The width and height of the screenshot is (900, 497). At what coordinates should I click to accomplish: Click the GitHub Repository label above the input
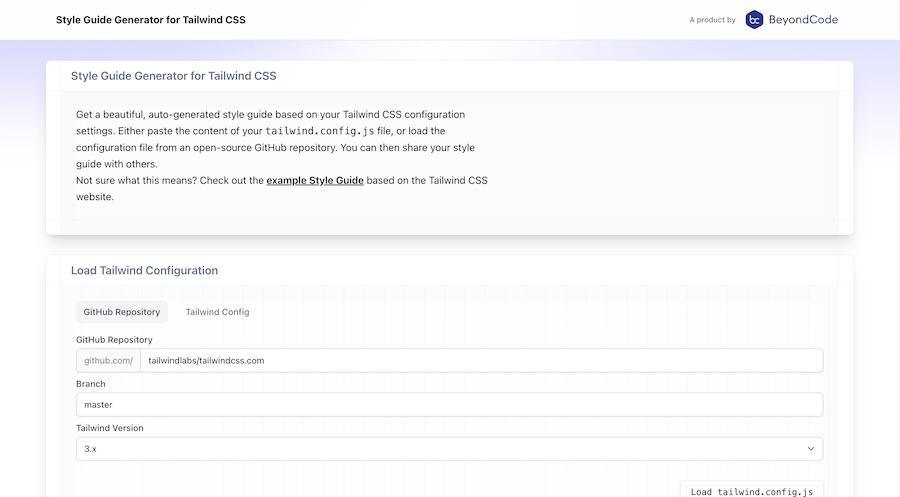click(114, 339)
